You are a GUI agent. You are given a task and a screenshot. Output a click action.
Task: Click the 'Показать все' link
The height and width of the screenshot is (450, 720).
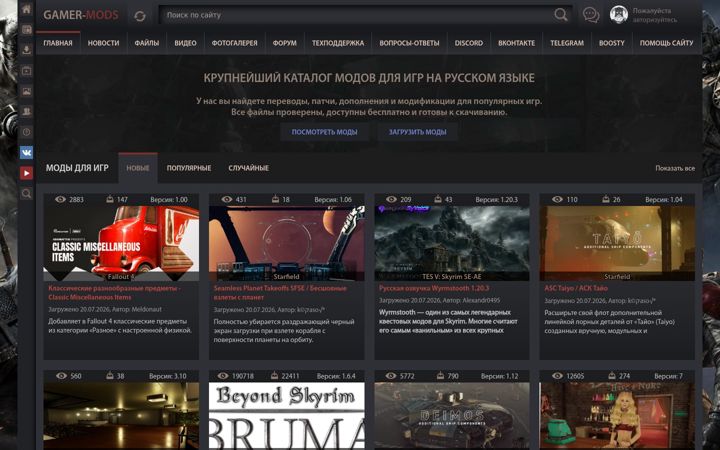pyautogui.click(x=675, y=168)
